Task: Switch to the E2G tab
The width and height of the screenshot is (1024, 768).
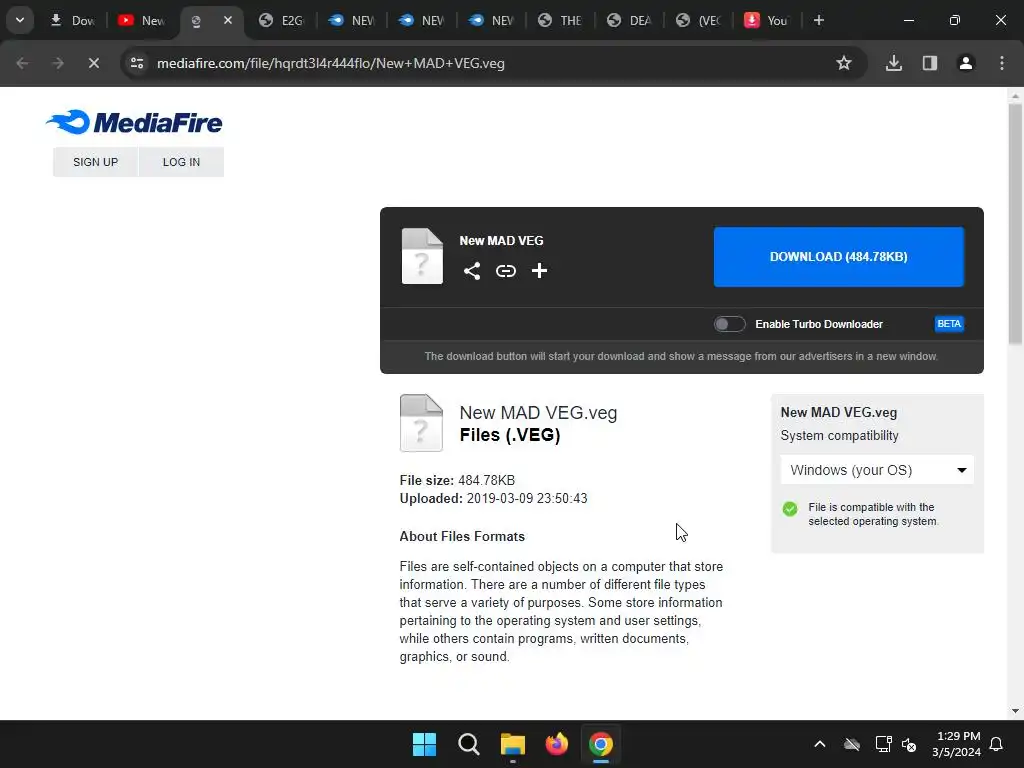Action: (281, 20)
